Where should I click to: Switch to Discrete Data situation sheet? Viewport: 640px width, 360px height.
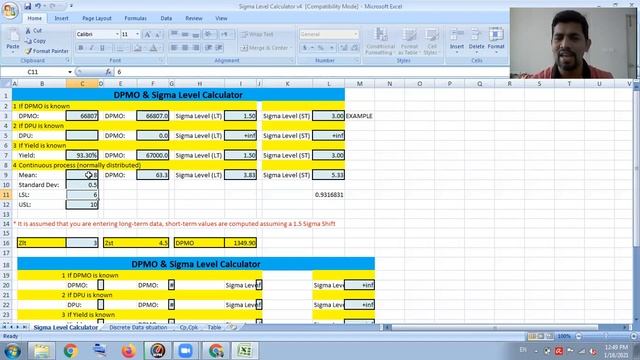pyautogui.click(x=138, y=327)
